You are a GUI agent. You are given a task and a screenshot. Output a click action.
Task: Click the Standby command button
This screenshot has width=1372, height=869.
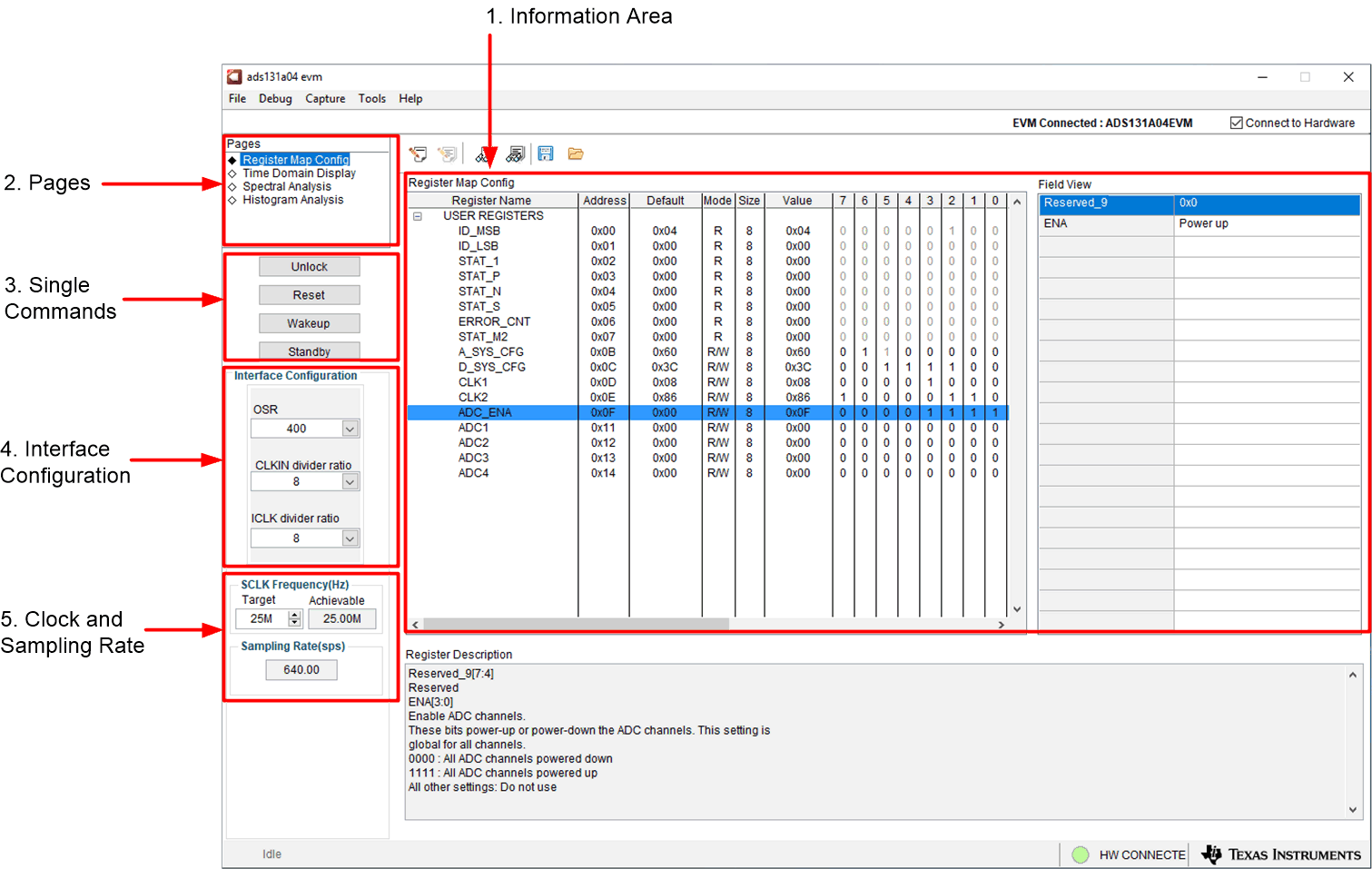coord(309,351)
